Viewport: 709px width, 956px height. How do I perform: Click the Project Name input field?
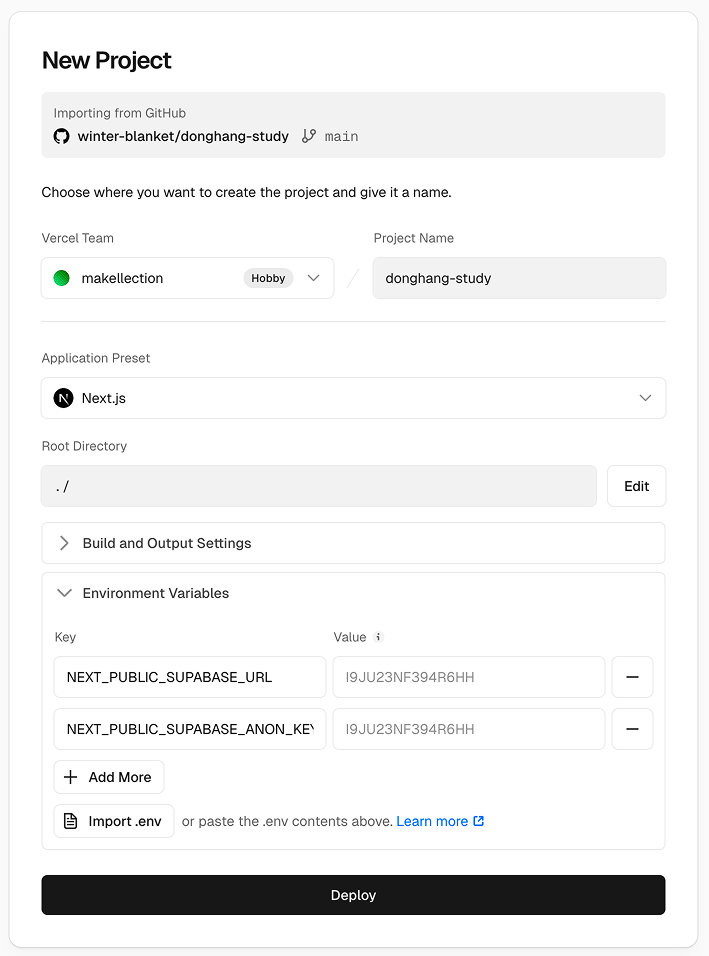coord(519,278)
